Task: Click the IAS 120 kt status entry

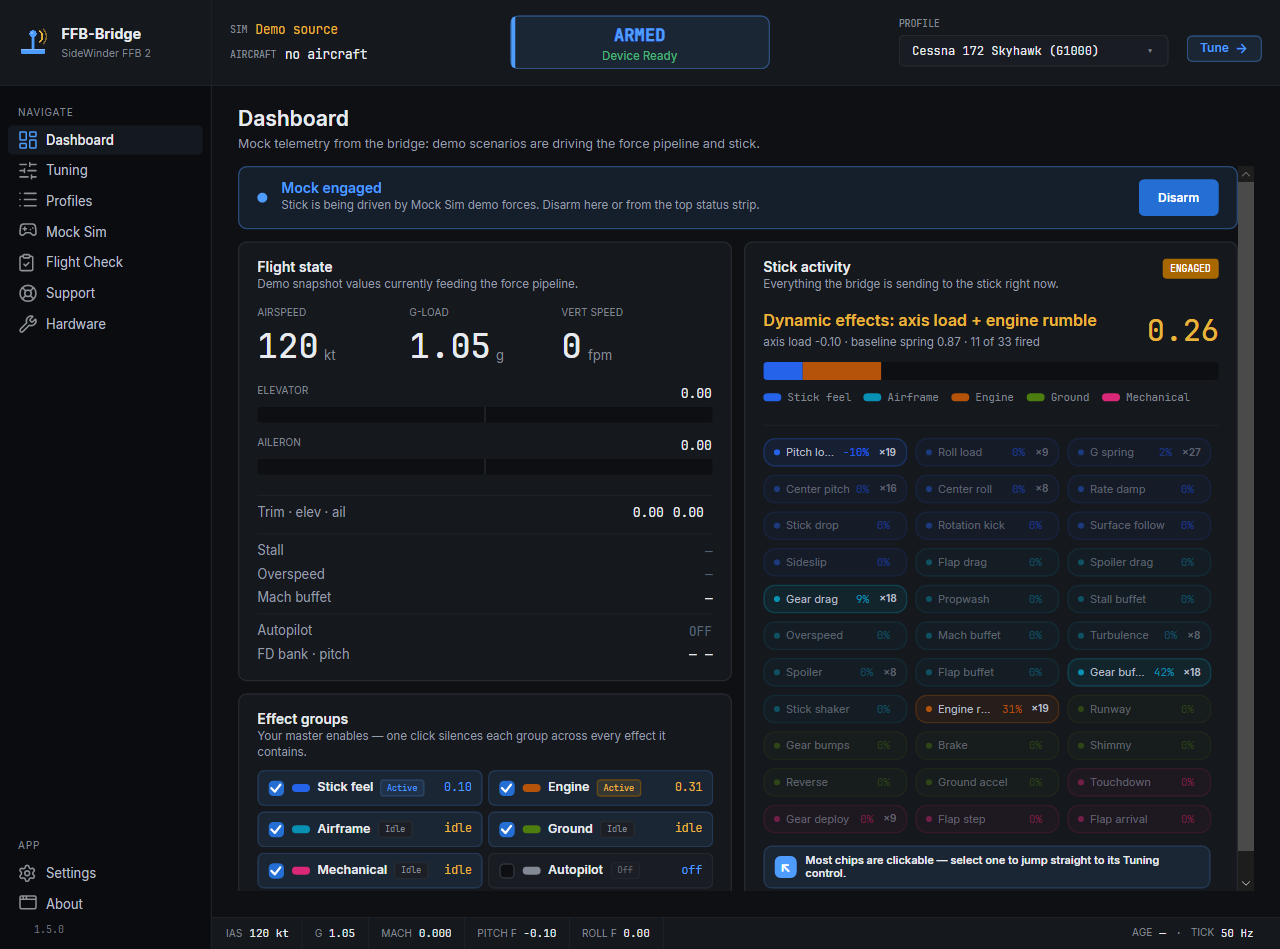Action: tap(257, 933)
